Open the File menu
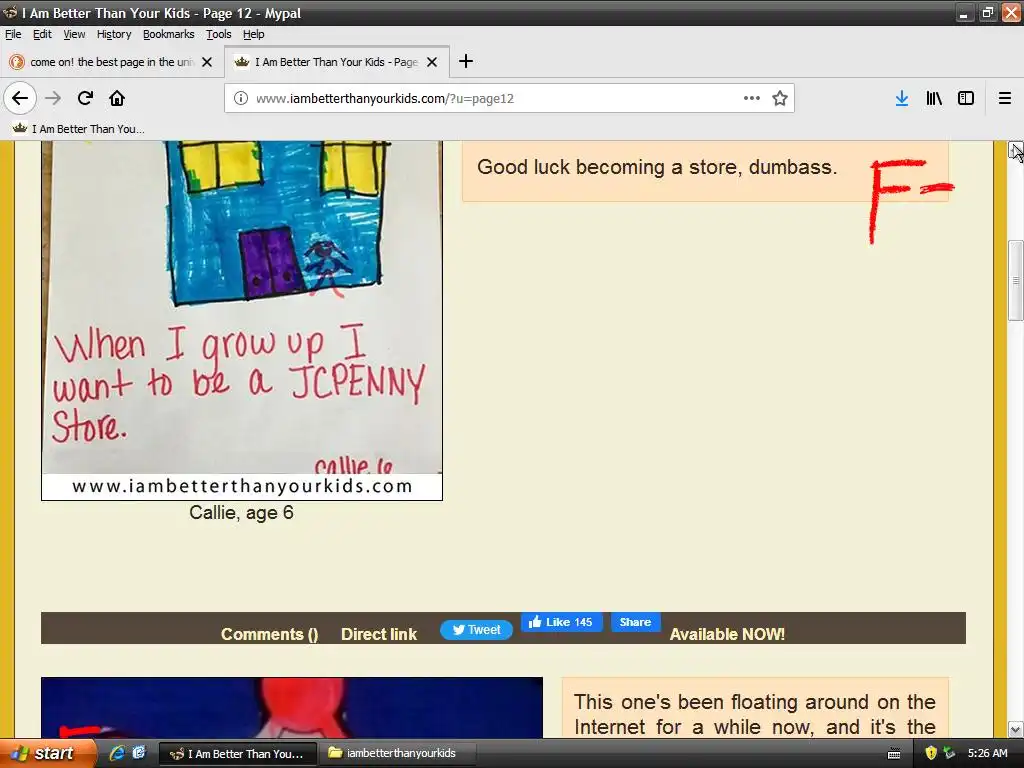Image resolution: width=1024 pixels, height=768 pixels. pos(13,34)
